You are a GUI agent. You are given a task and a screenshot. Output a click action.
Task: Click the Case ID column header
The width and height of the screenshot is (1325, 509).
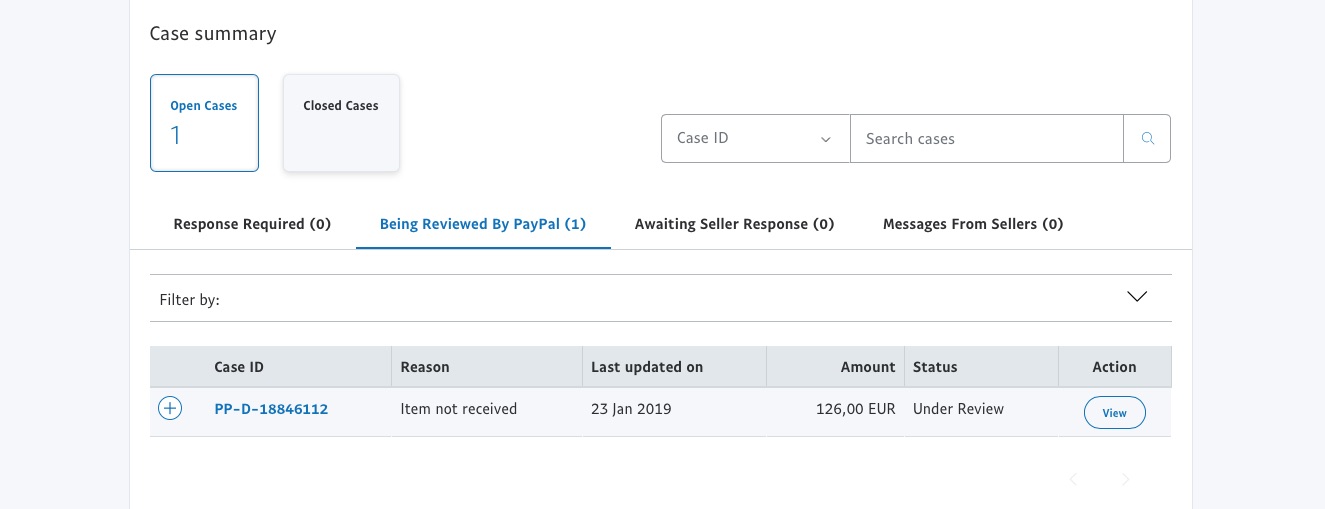239,367
